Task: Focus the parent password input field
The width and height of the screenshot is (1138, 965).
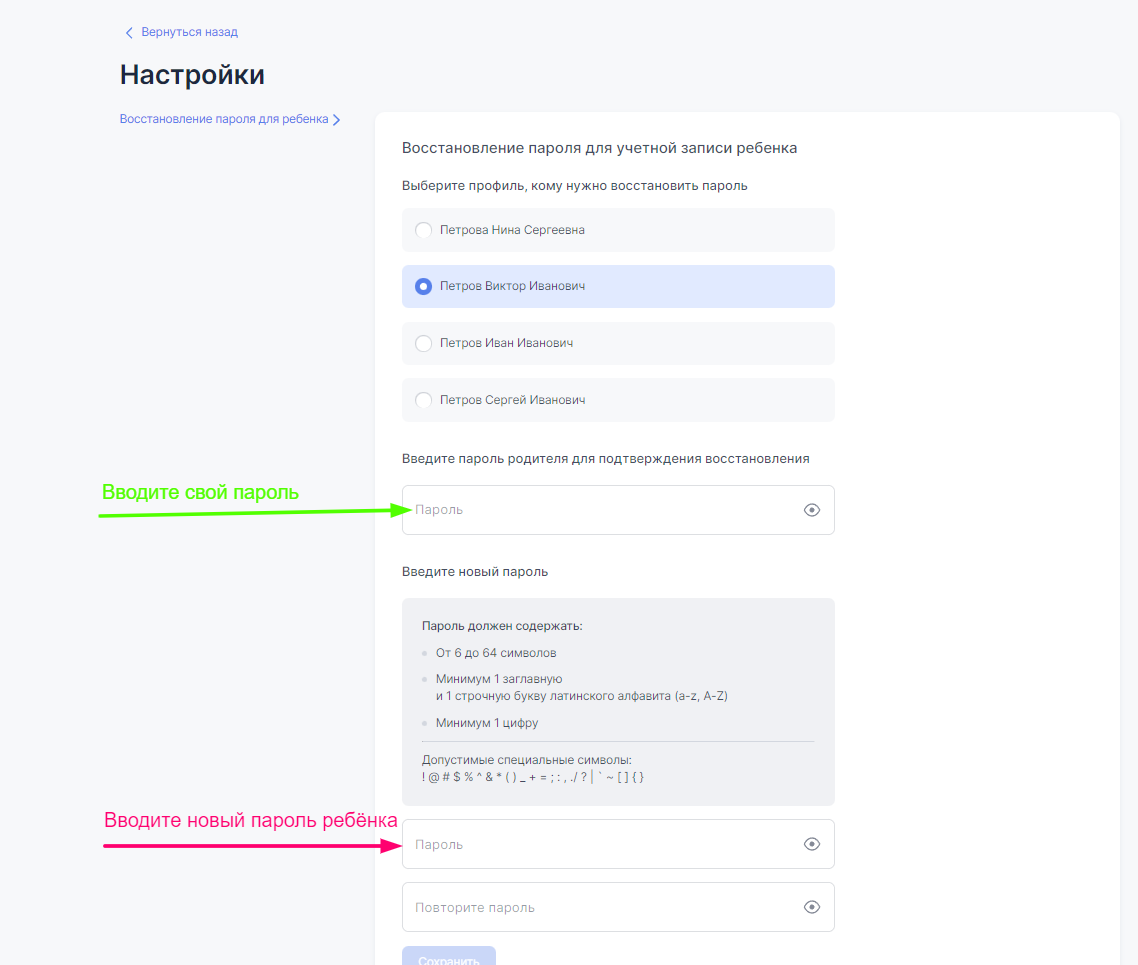Action: point(600,510)
